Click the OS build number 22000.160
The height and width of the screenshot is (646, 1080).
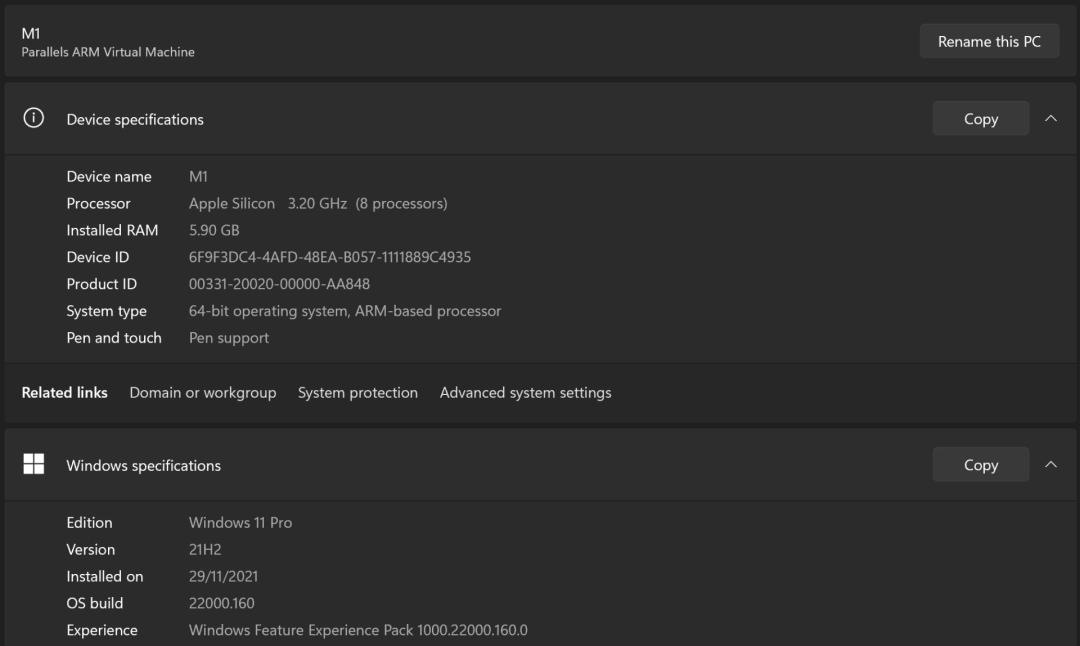(x=221, y=603)
